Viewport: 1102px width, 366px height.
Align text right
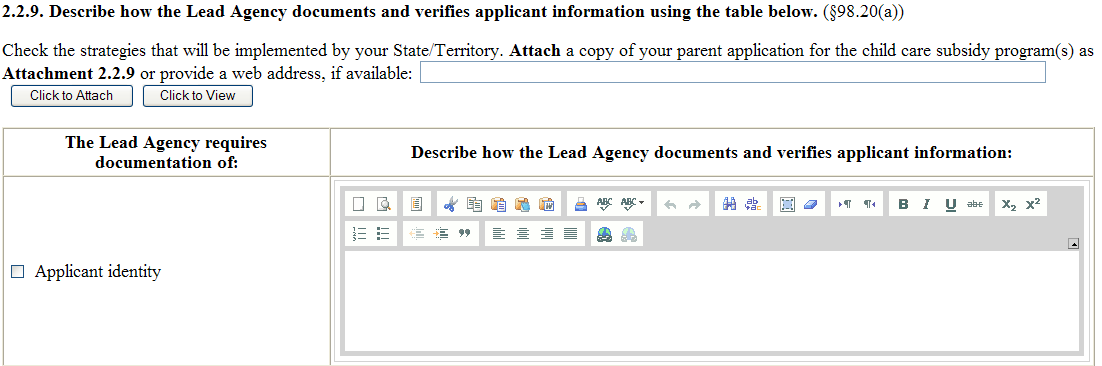tap(546, 234)
